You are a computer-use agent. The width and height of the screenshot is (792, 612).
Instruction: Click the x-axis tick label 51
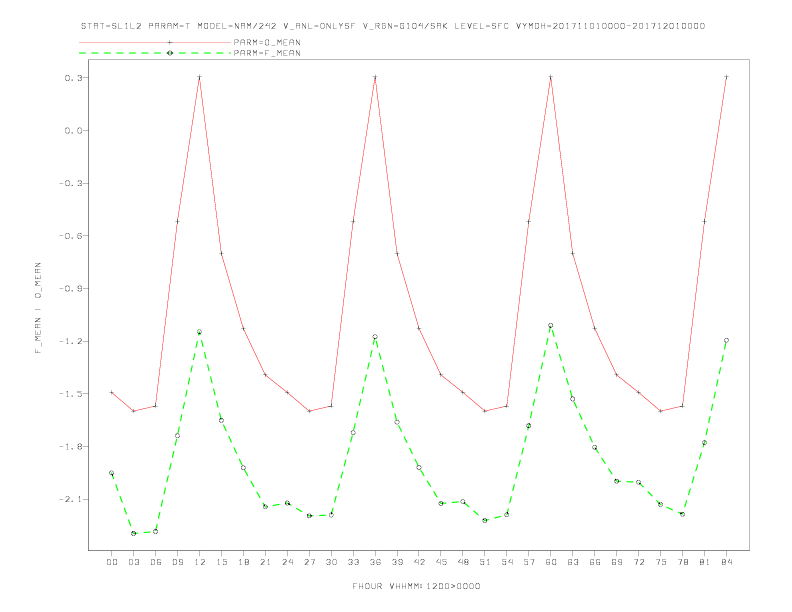point(485,562)
